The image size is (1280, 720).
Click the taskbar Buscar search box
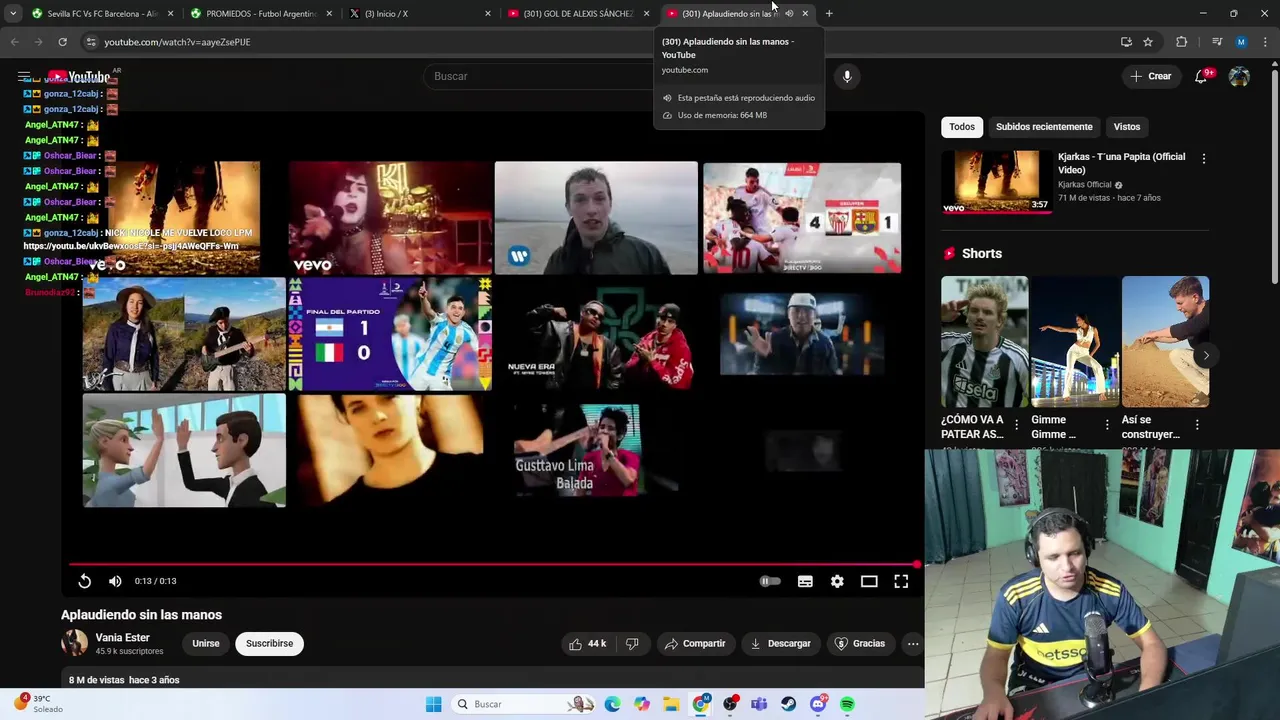point(524,704)
